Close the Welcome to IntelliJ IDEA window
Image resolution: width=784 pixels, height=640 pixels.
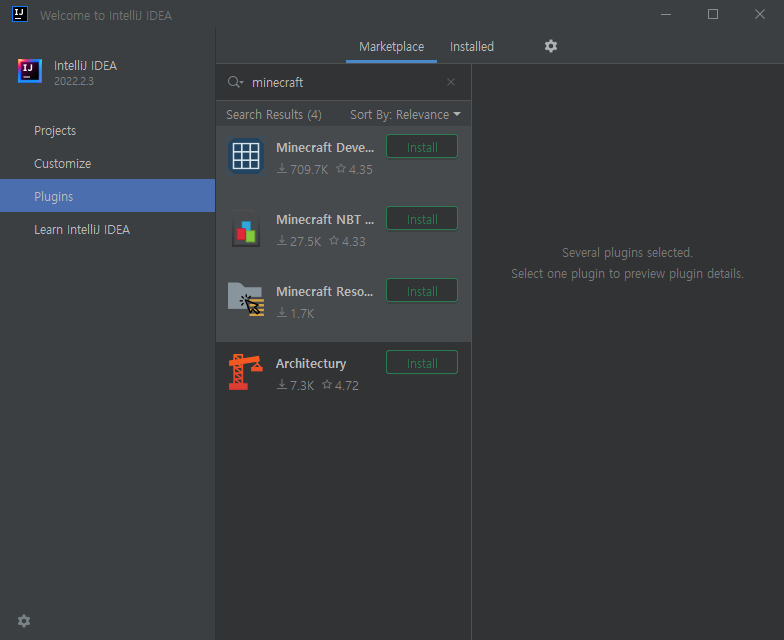pos(760,14)
